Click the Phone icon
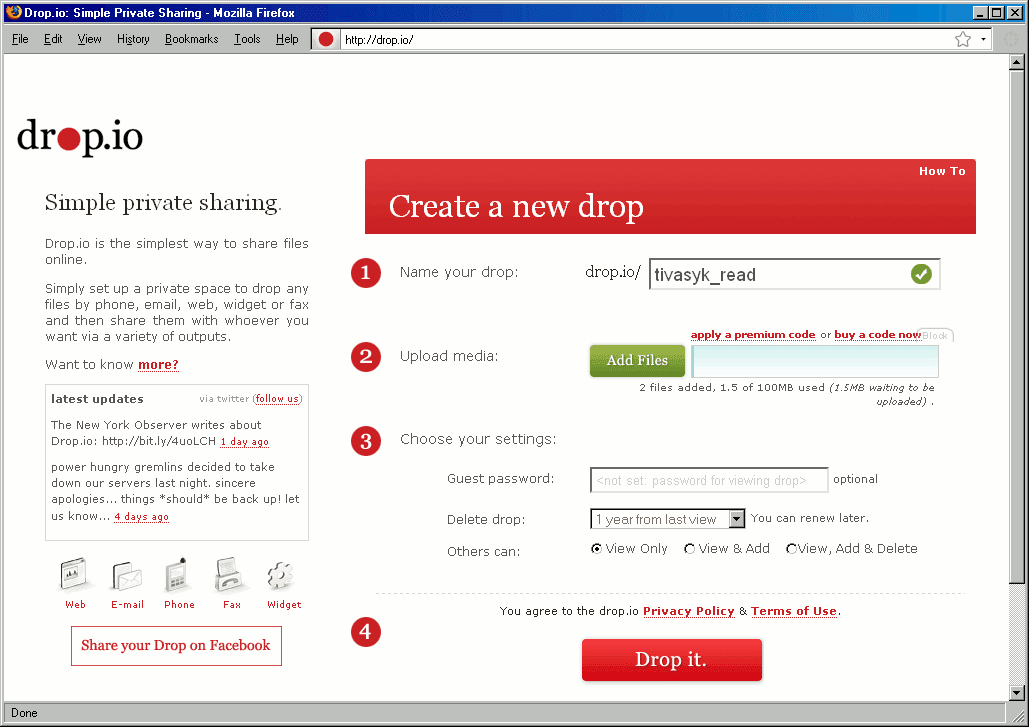 pos(177,575)
